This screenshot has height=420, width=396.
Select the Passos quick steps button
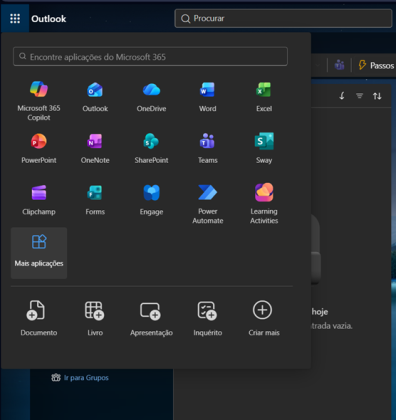376,65
